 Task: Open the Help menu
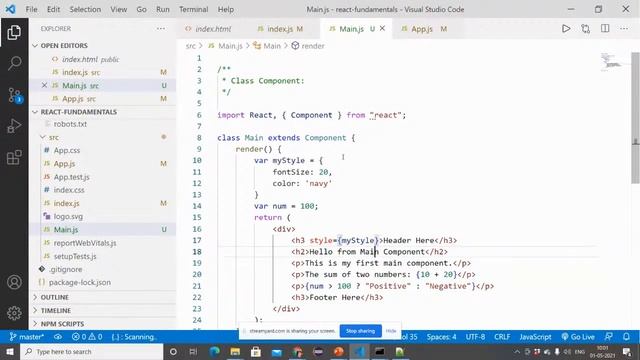pyautogui.click(x=225, y=9)
